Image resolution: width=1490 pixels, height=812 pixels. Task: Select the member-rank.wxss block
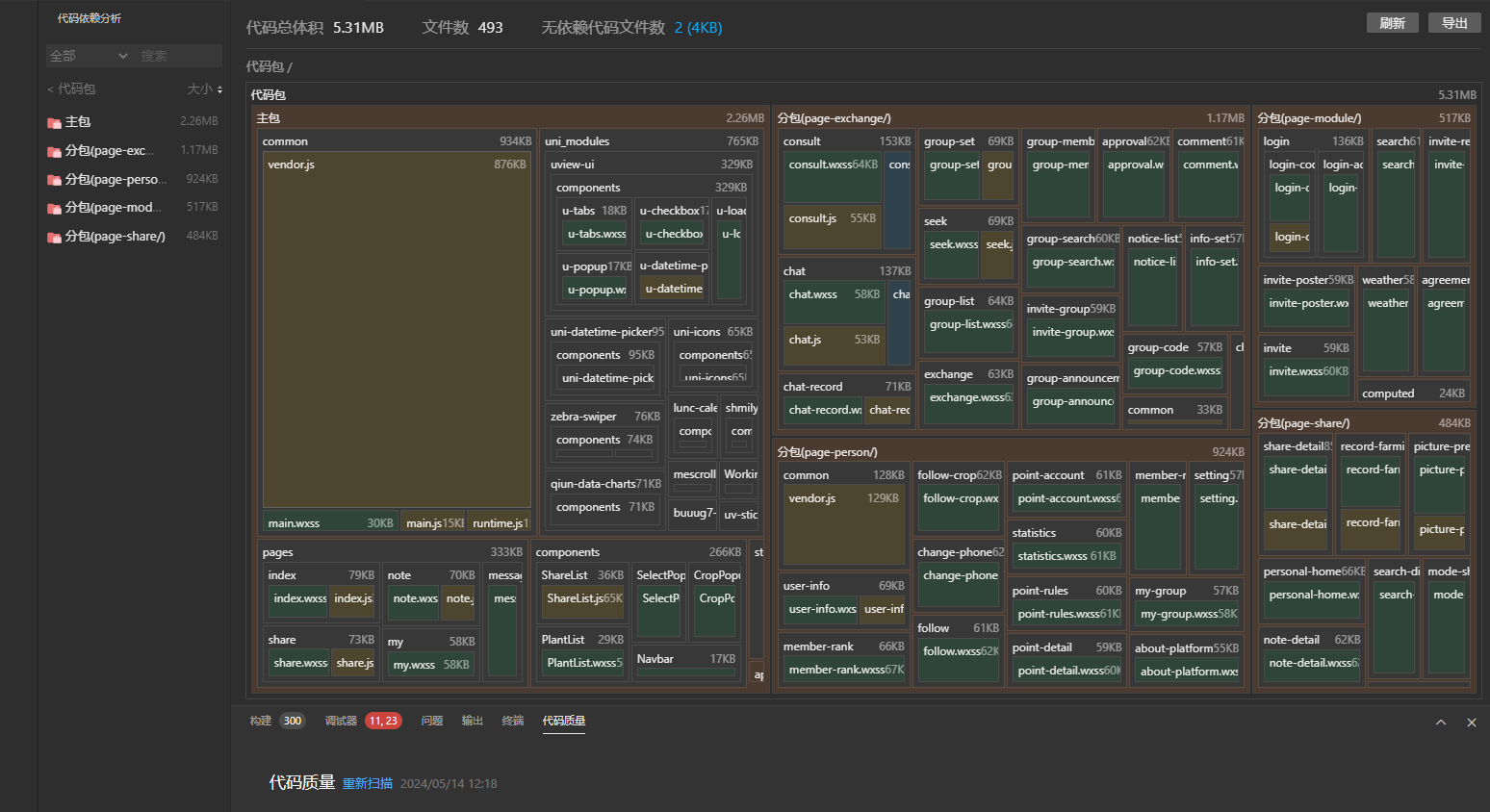(846, 671)
